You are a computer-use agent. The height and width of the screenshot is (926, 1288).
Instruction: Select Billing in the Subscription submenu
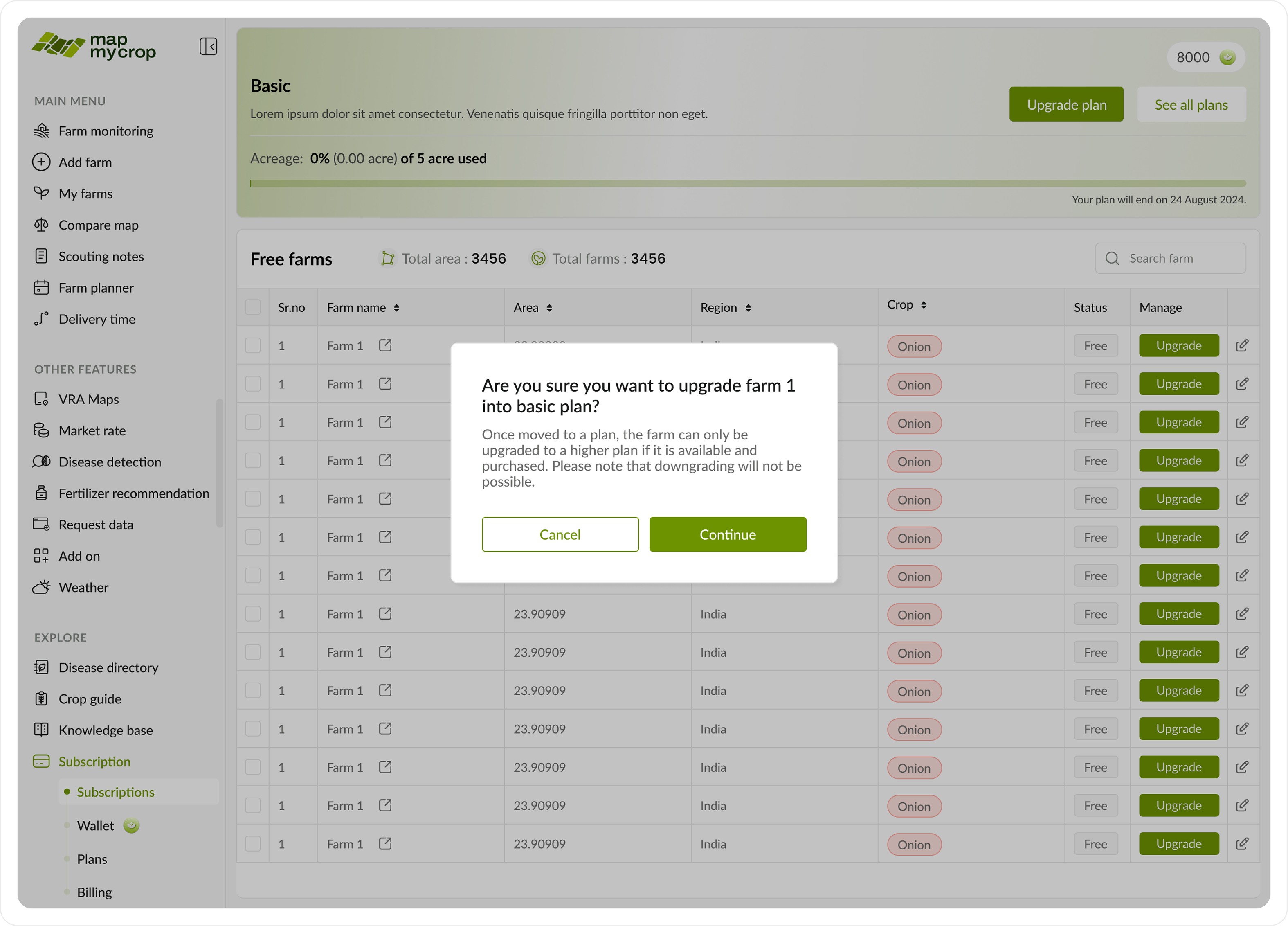pyautogui.click(x=94, y=892)
